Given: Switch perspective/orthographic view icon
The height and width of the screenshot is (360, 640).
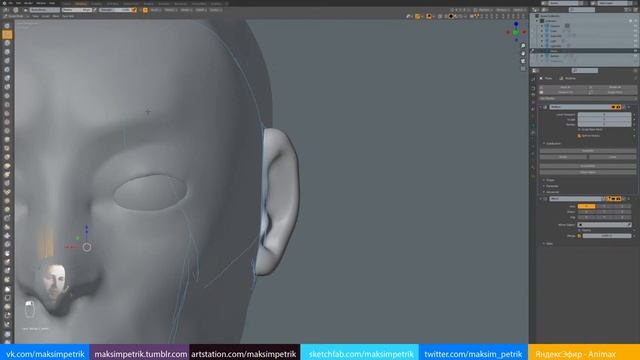Looking at the screenshot, I should tap(523, 69).
